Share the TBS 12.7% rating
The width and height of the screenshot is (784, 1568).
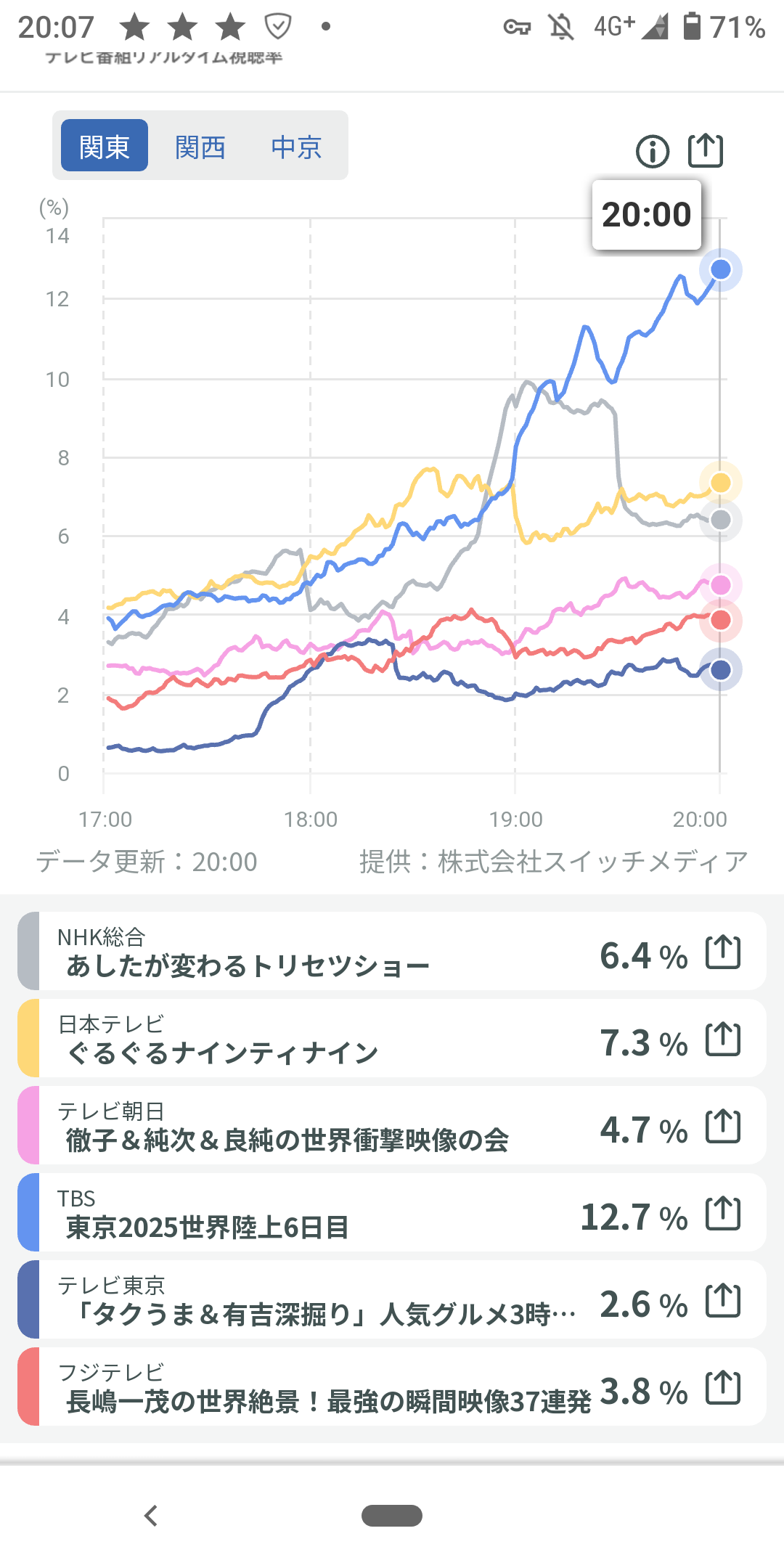723,1213
